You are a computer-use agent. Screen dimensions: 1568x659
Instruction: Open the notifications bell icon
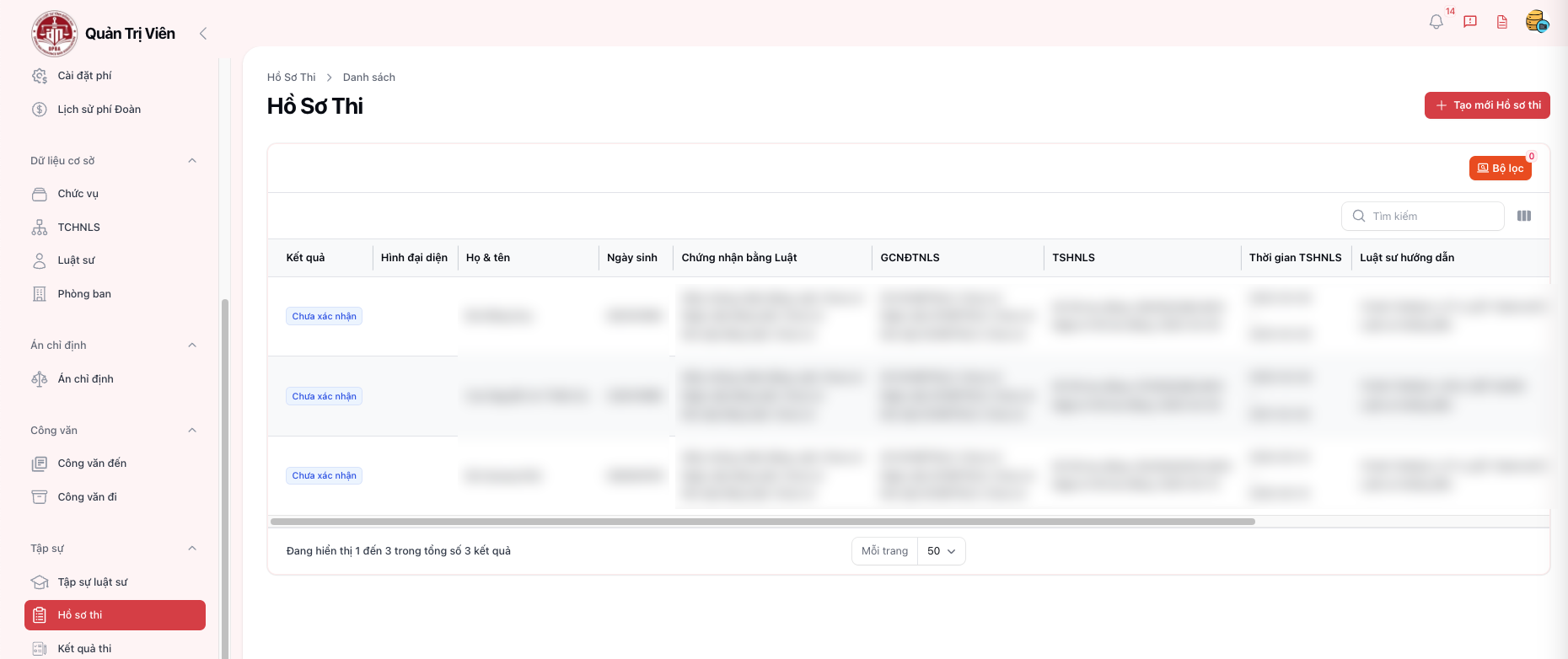coord(1436,22)
